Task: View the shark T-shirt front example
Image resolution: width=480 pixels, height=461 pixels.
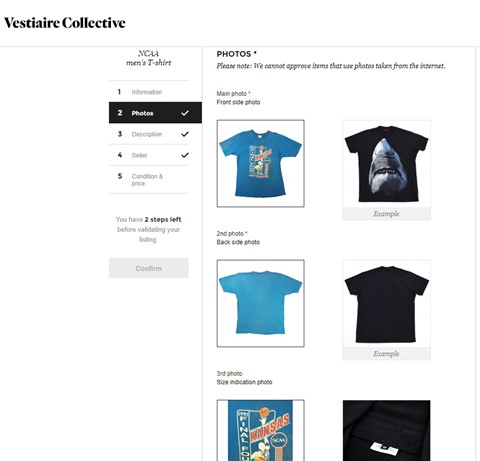Action: pos(387,164)
